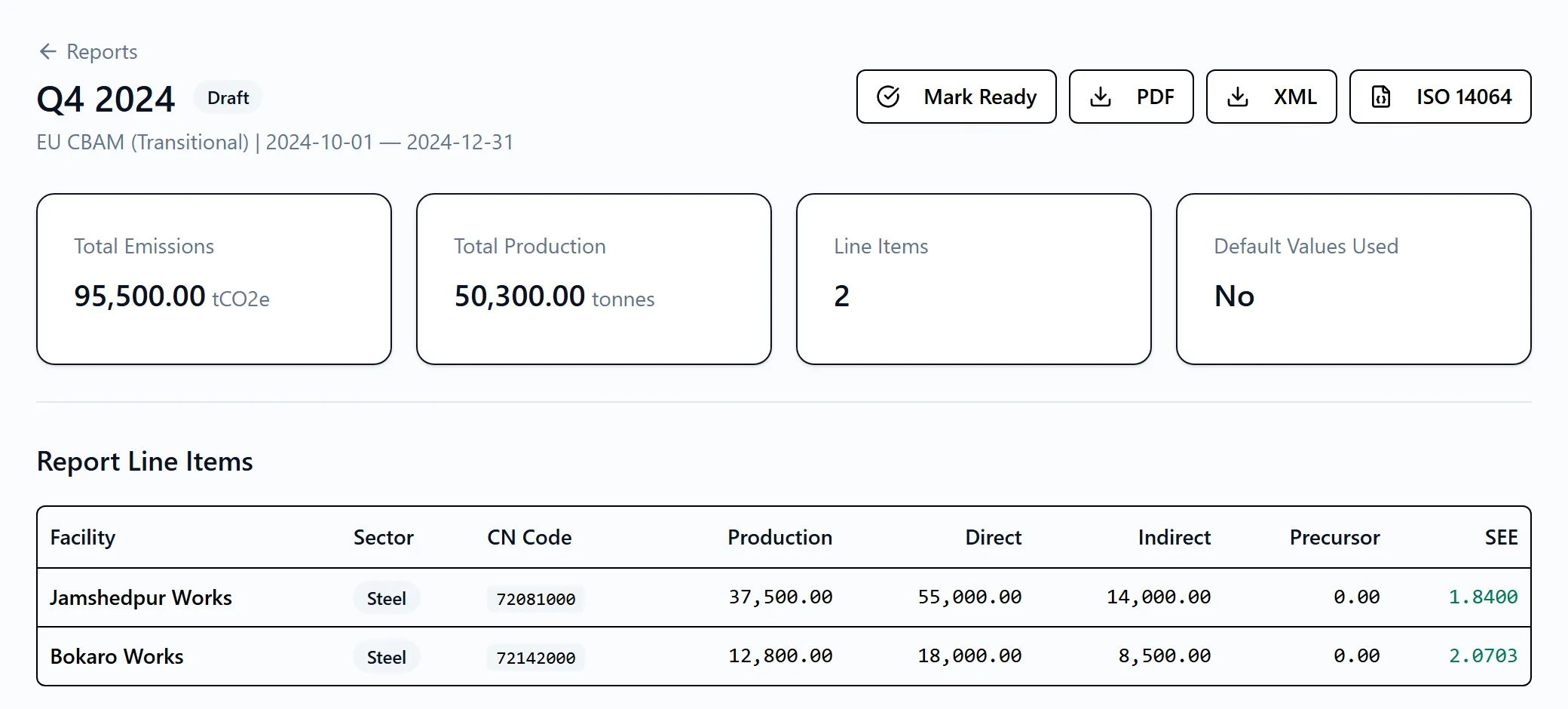This screenshot has width=1568, height=709.
Task: Click the Direct column header
Action: tap(994, 537)
